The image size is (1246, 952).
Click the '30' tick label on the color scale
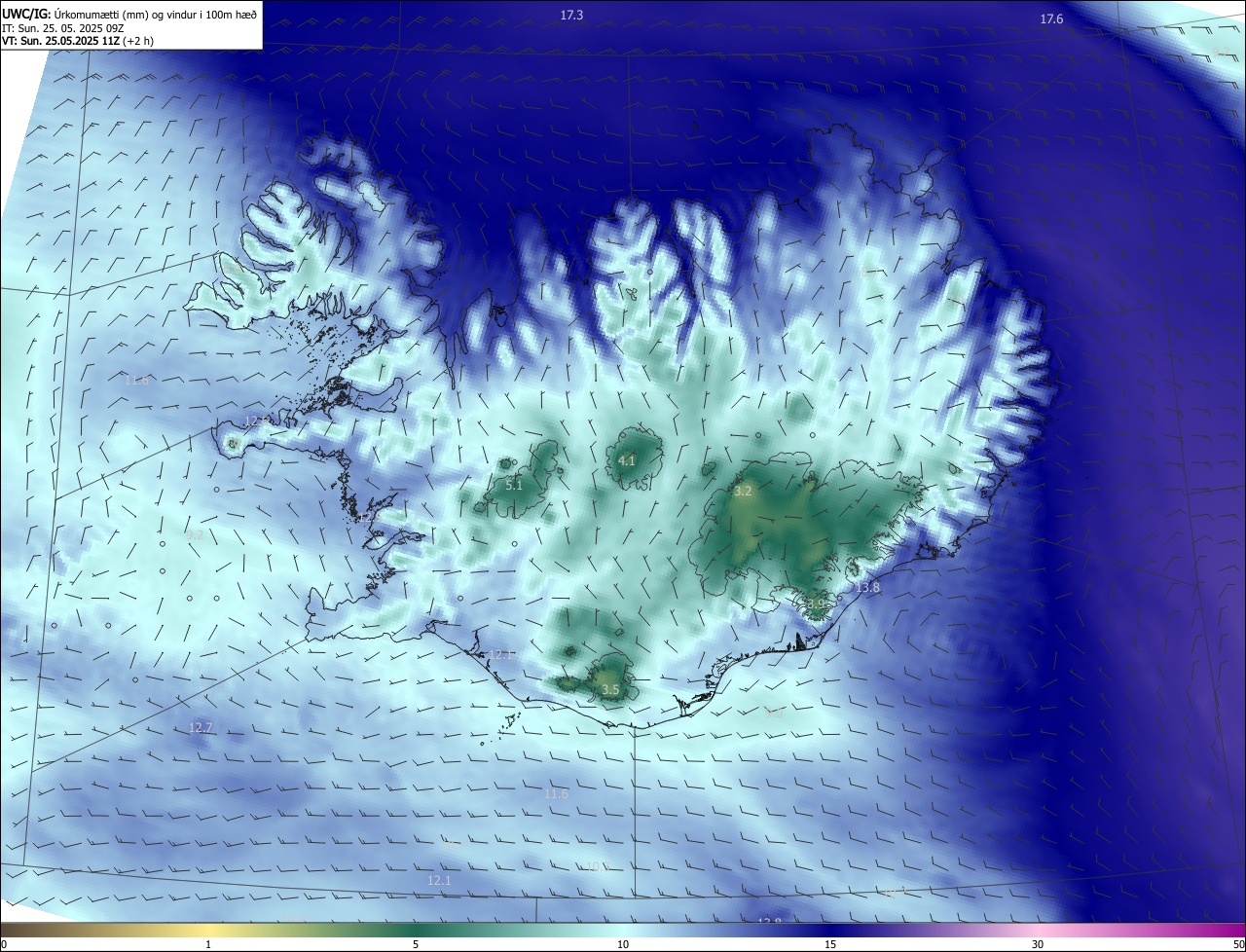pyautogui.click(x=1038, y=945)
